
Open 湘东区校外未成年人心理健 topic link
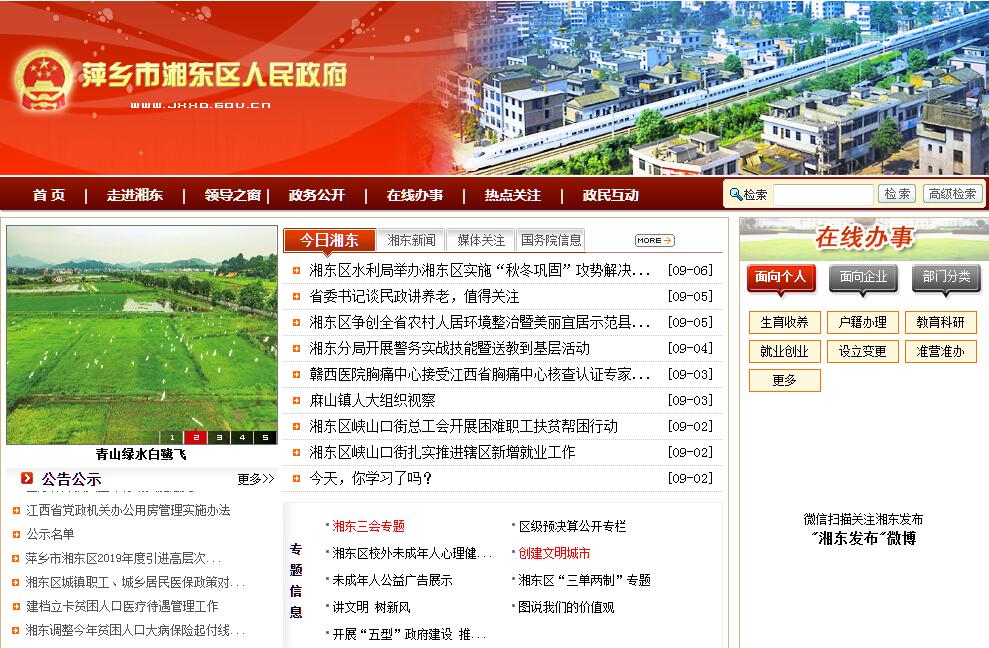[x=411, y=553]
